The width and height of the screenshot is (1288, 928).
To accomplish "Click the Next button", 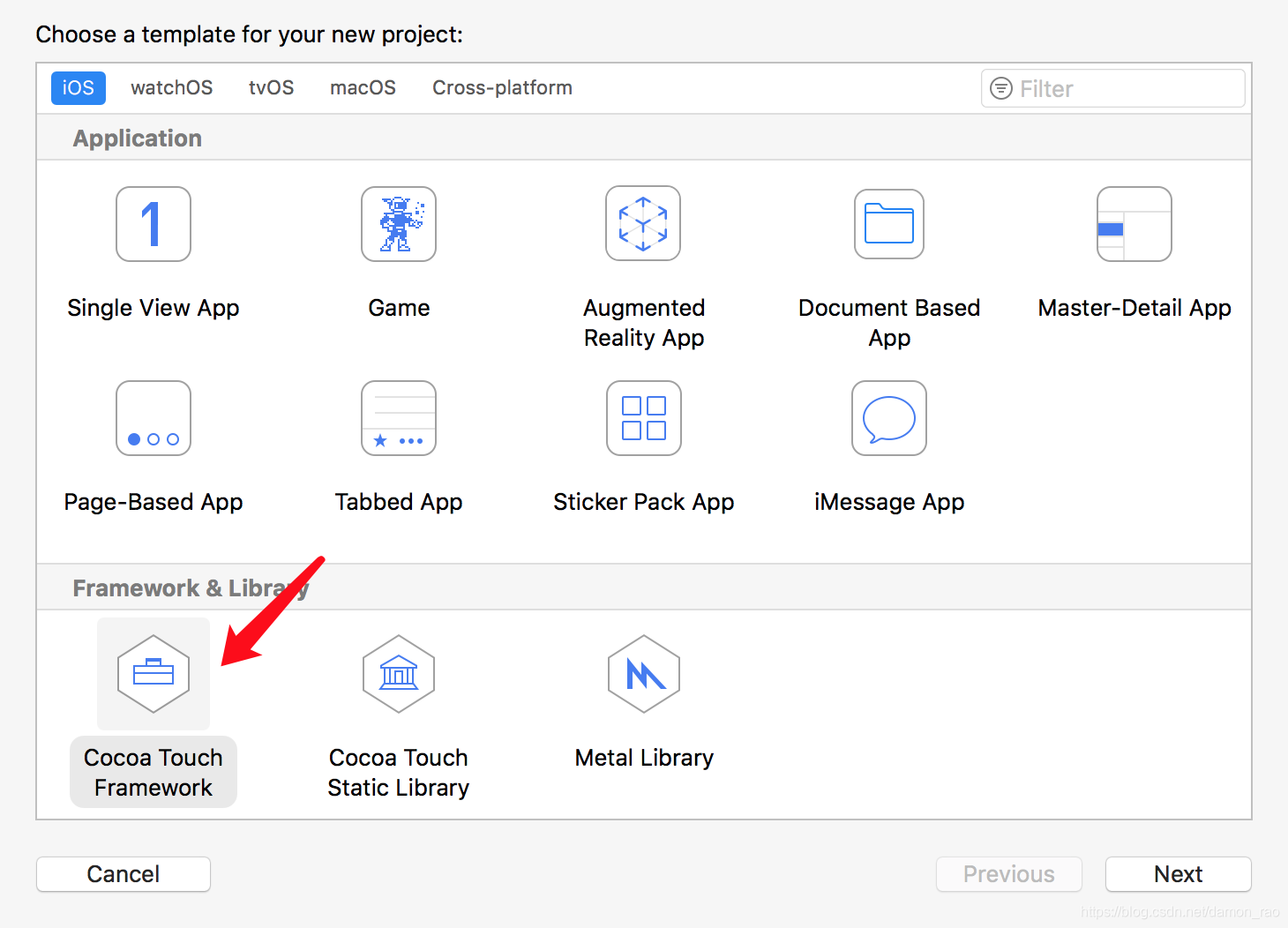I will coord(1179,874).
